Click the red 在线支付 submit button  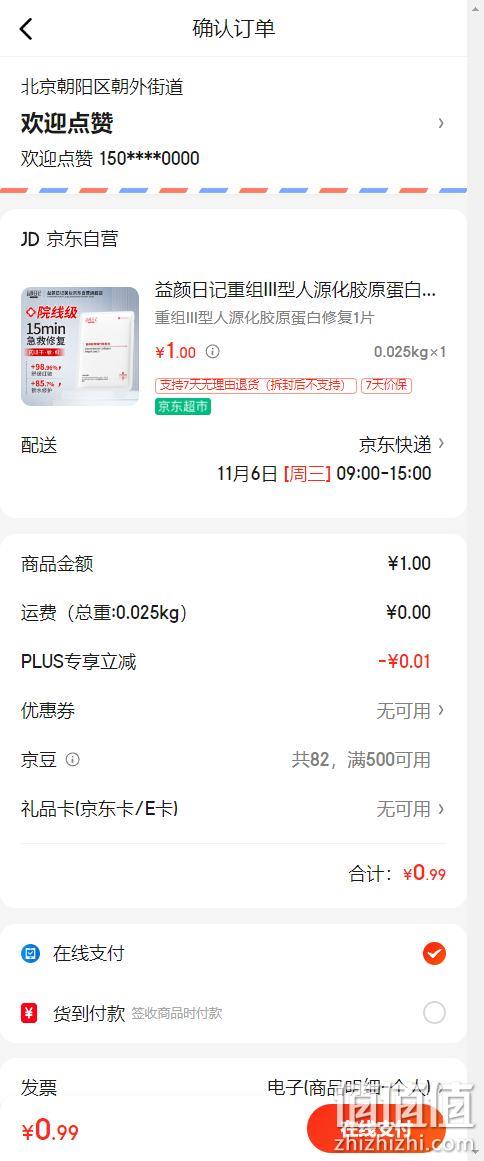coord(377,1131)
